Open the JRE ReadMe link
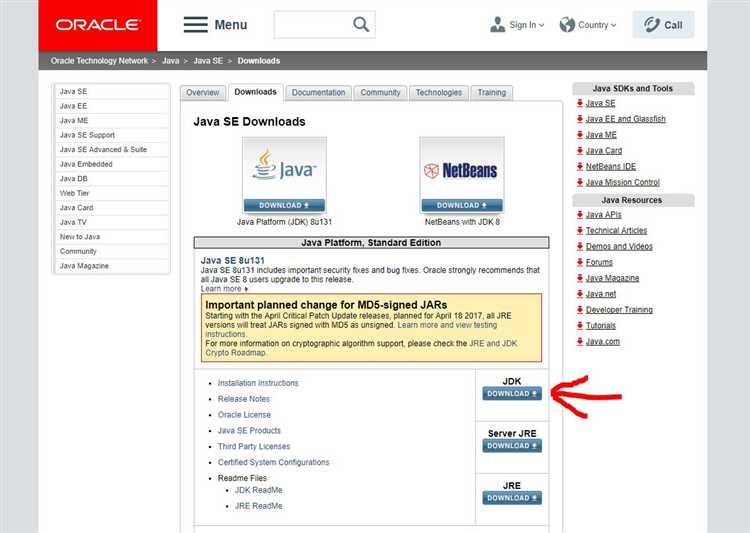Image resolution: width=750 pixels, height=533 pixels. 259,506
